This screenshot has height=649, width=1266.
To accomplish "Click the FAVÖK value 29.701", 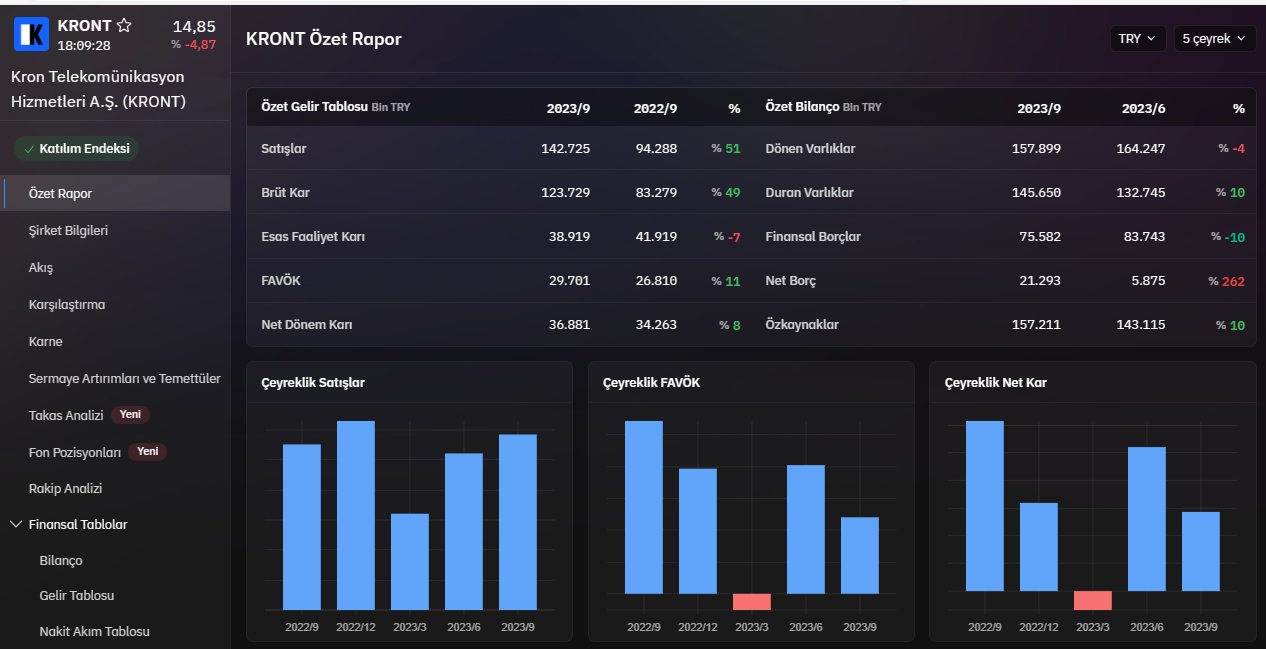I will point(569,281).
